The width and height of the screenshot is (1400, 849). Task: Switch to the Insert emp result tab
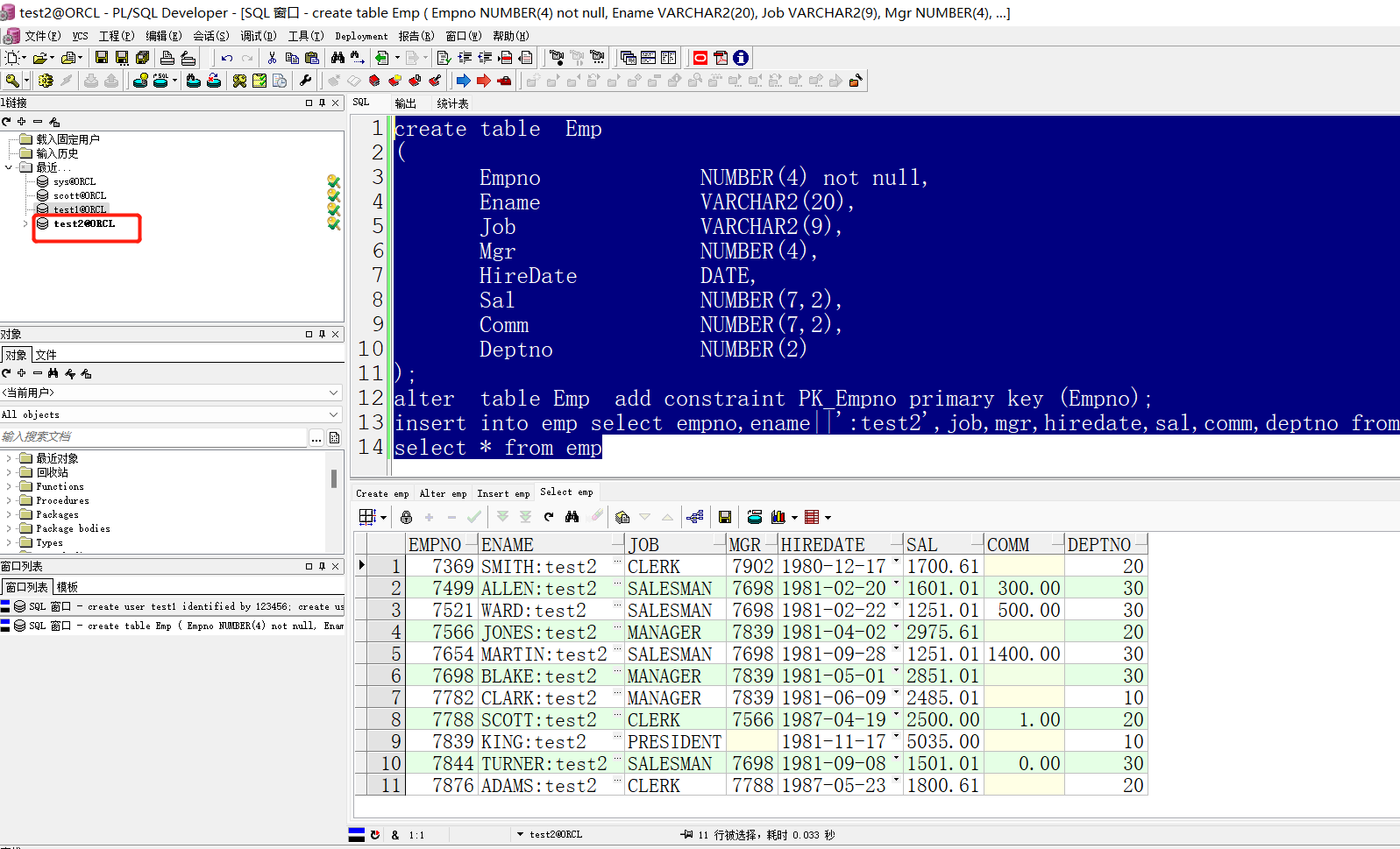click(x=503, y=493)
